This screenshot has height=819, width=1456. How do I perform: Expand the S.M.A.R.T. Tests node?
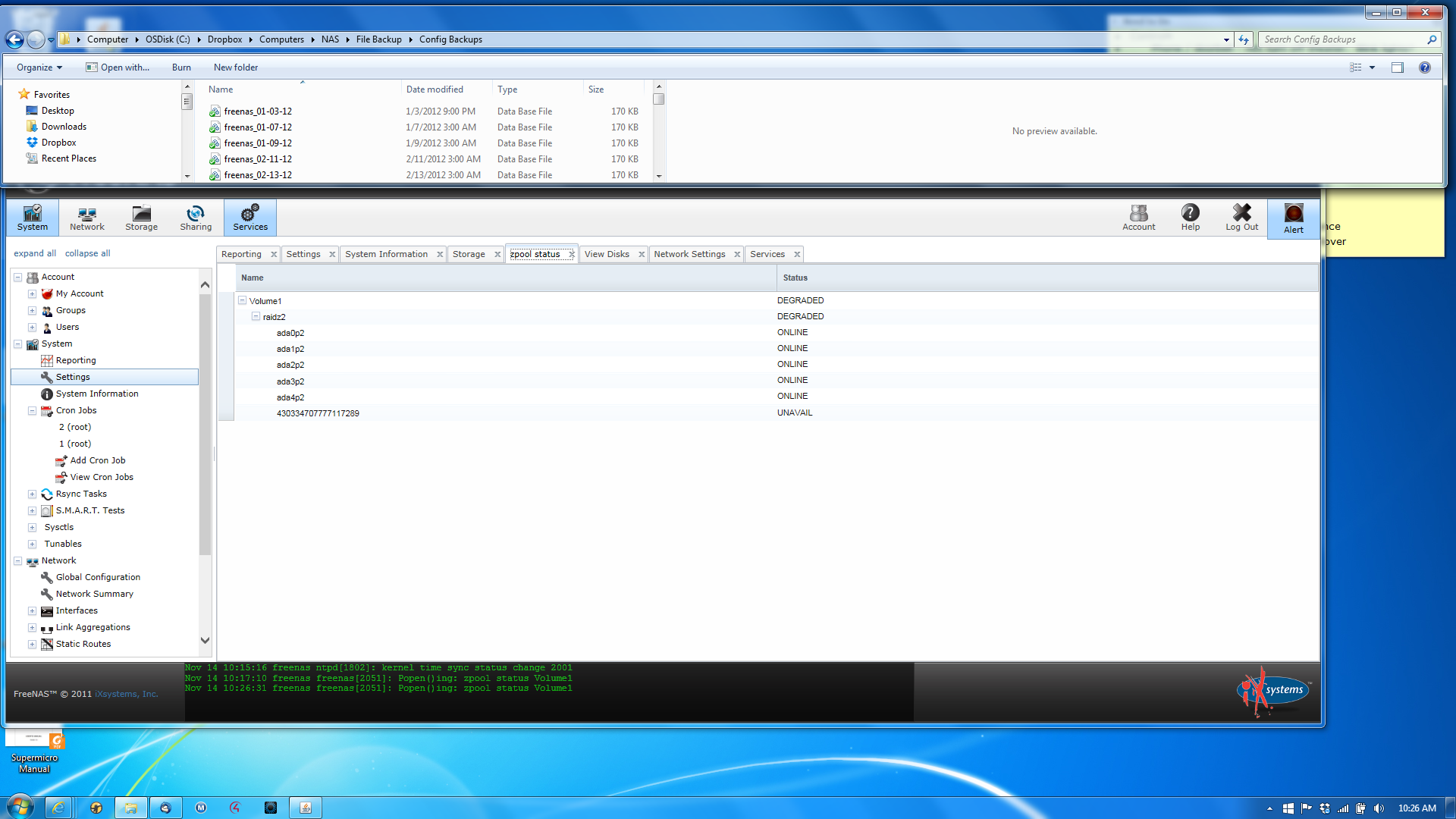click(x=32, y=510)
